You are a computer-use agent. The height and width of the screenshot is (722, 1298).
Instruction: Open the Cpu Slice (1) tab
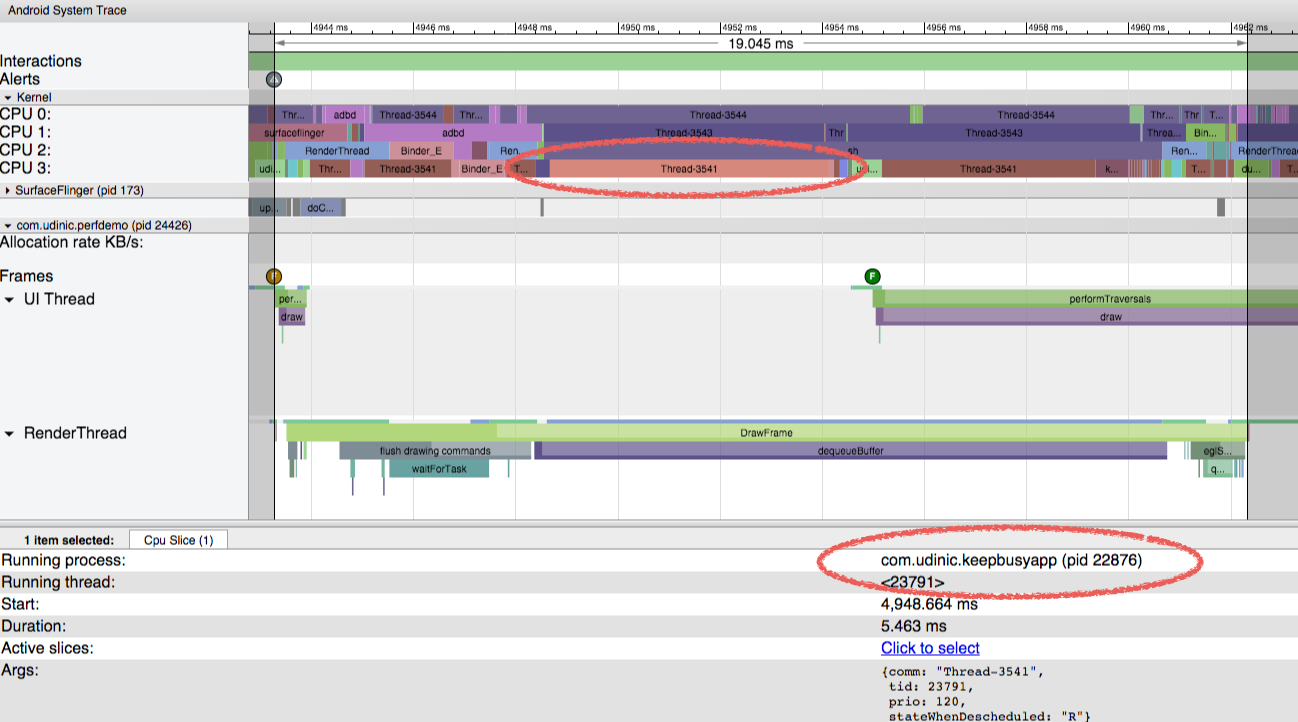179,540
